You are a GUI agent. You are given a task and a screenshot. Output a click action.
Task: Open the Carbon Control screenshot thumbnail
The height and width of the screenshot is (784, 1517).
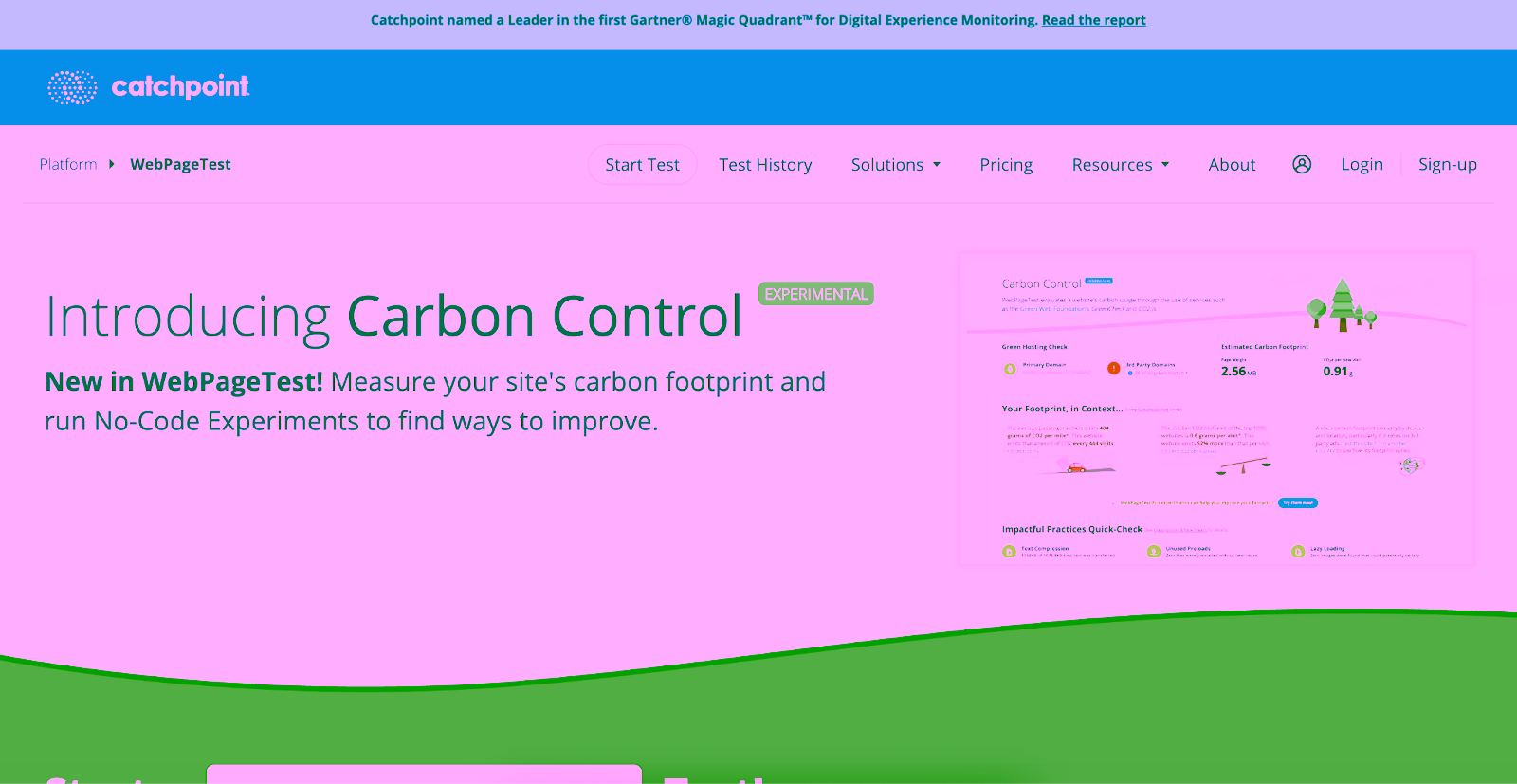tap(1217, 409)
